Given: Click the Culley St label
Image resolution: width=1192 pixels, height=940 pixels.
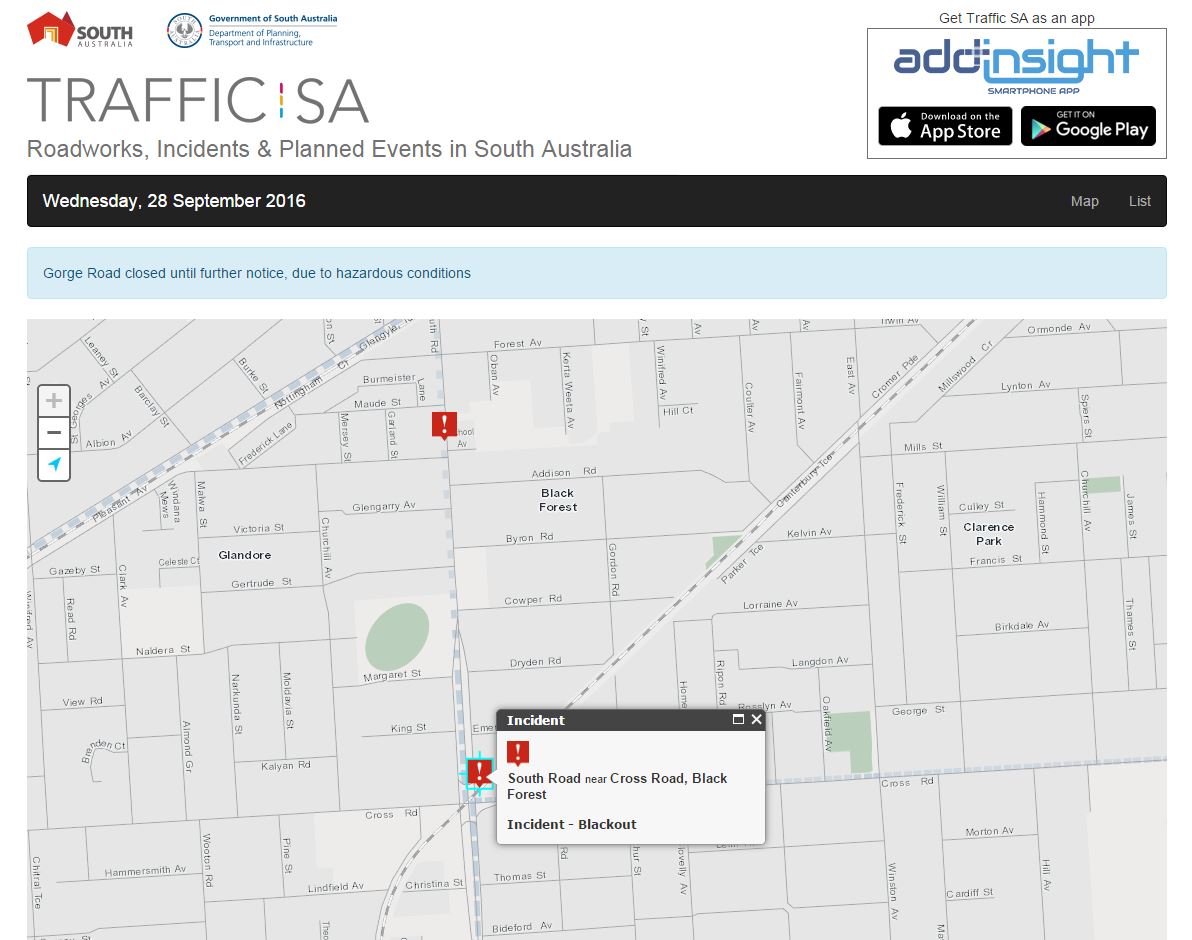Looking at the screenshot, I should coord(981,506).
